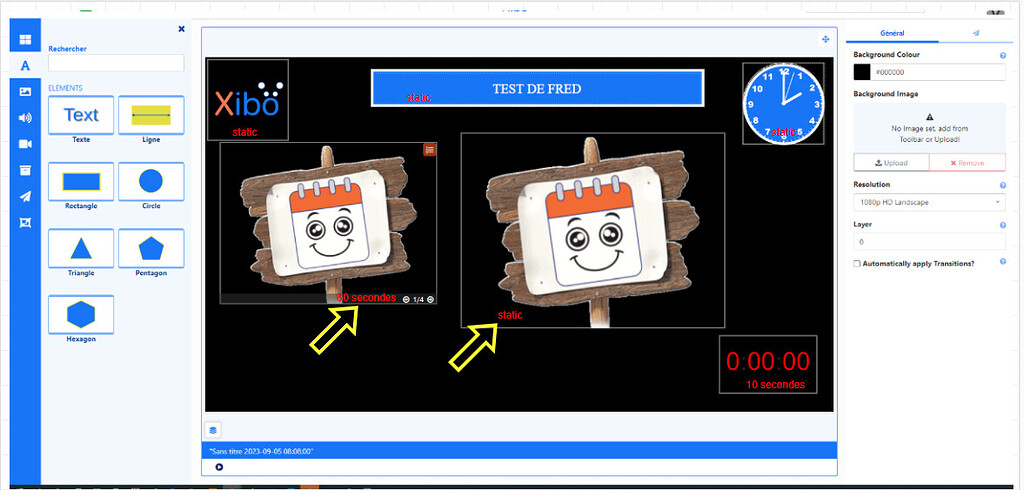Click the paper plane icon in left sidebar
The image size is (1024, 490).
pyautogui.click(x=25, y=196)
